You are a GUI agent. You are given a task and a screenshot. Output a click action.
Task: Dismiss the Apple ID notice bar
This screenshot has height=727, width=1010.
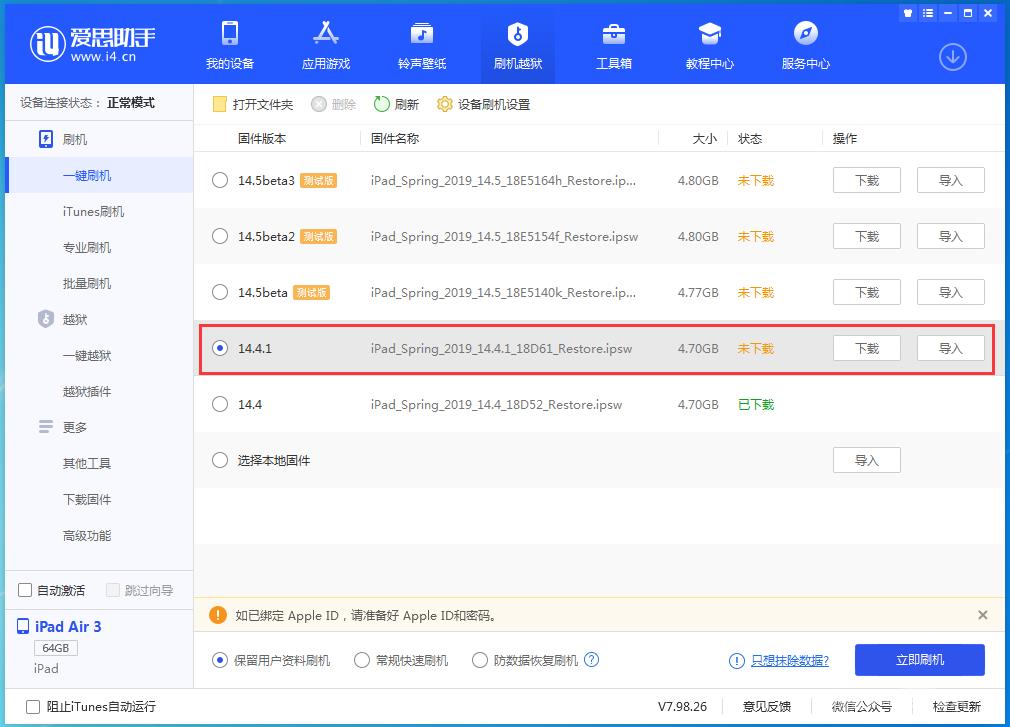tap(983, 614)
